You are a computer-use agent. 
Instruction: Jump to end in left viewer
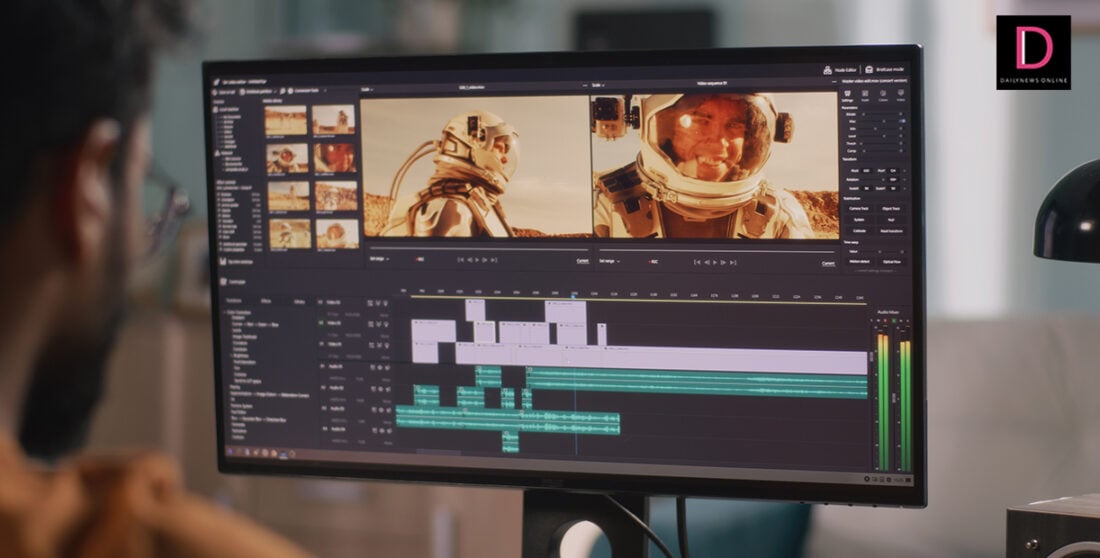[x=494, y=260]
